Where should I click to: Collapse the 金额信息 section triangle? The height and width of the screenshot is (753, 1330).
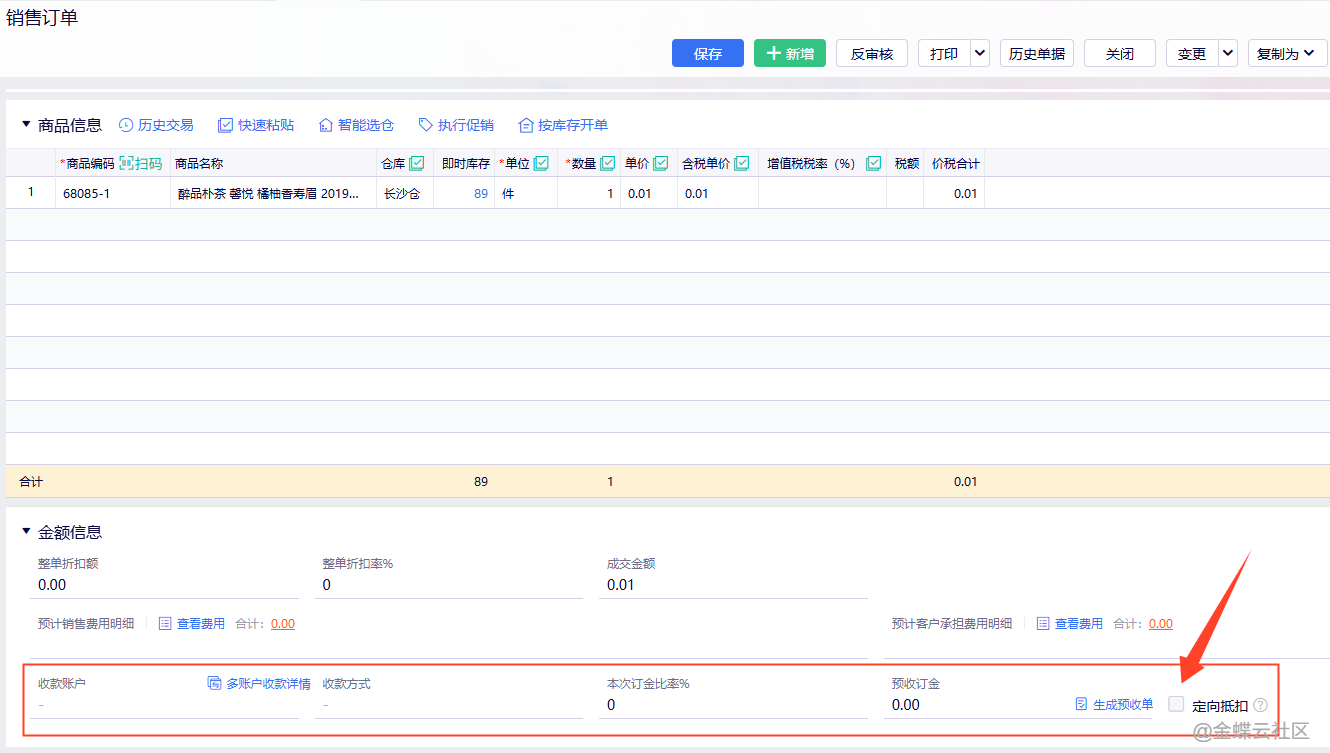pyautogui.click(x=26, y=532)
